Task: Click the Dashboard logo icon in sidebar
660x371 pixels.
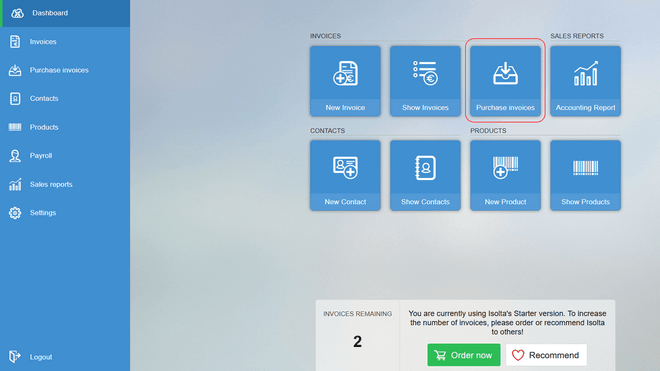Action: click(17, 13)
